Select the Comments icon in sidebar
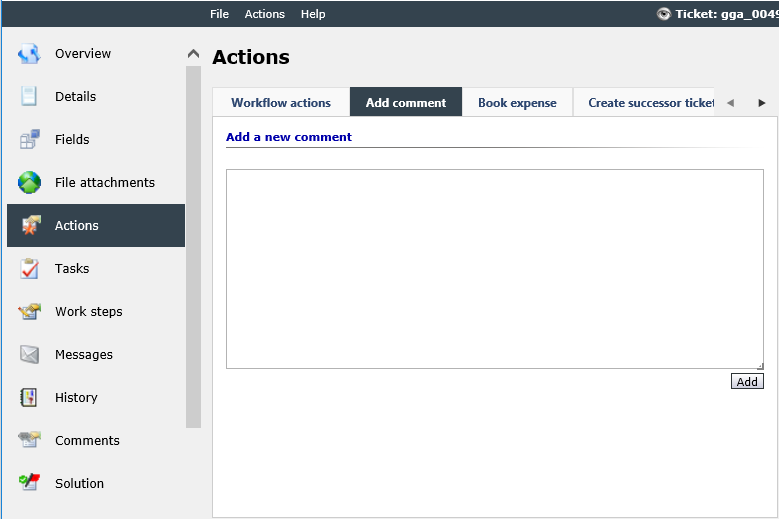Viewport: 779px width, 519px height. (29, 440)
